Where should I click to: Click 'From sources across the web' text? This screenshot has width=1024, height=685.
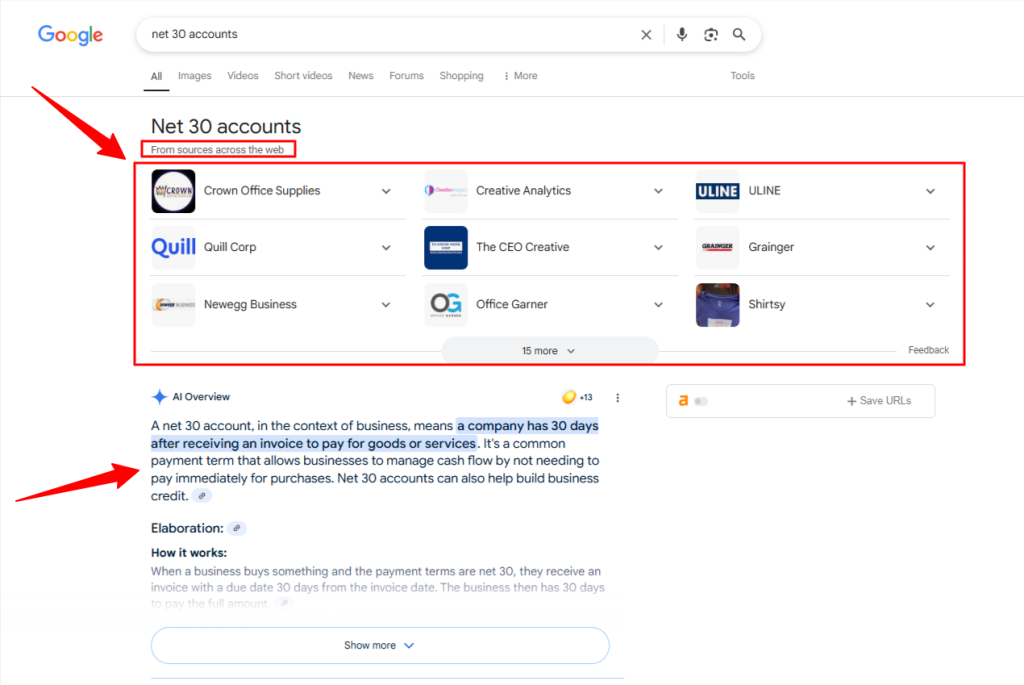click(217, 150)
